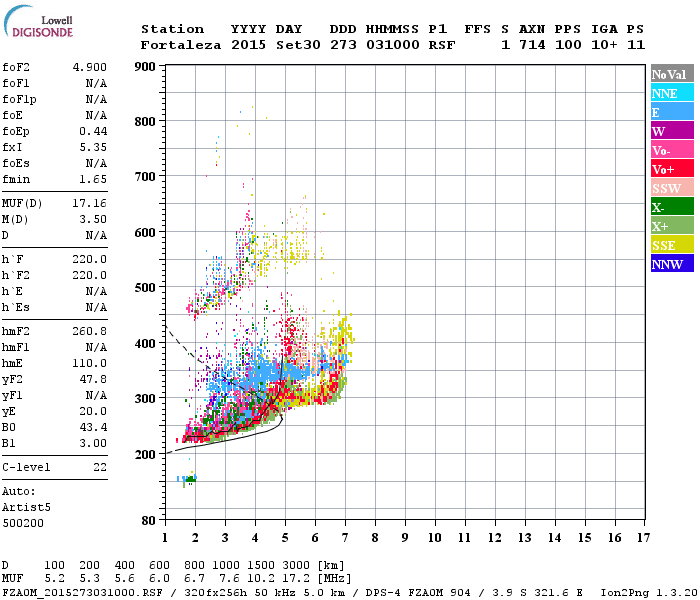Viewport: 700px width, 600px height.
Task: Select the NoVal gray legend swatch
Action: click(671, 74)
